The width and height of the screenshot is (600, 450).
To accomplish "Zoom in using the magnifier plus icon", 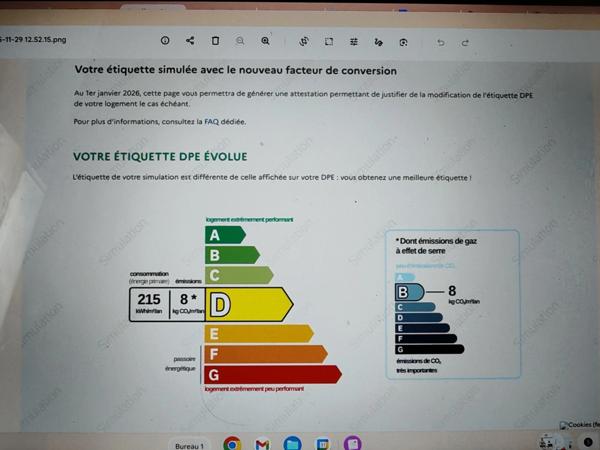I will 265,41.
